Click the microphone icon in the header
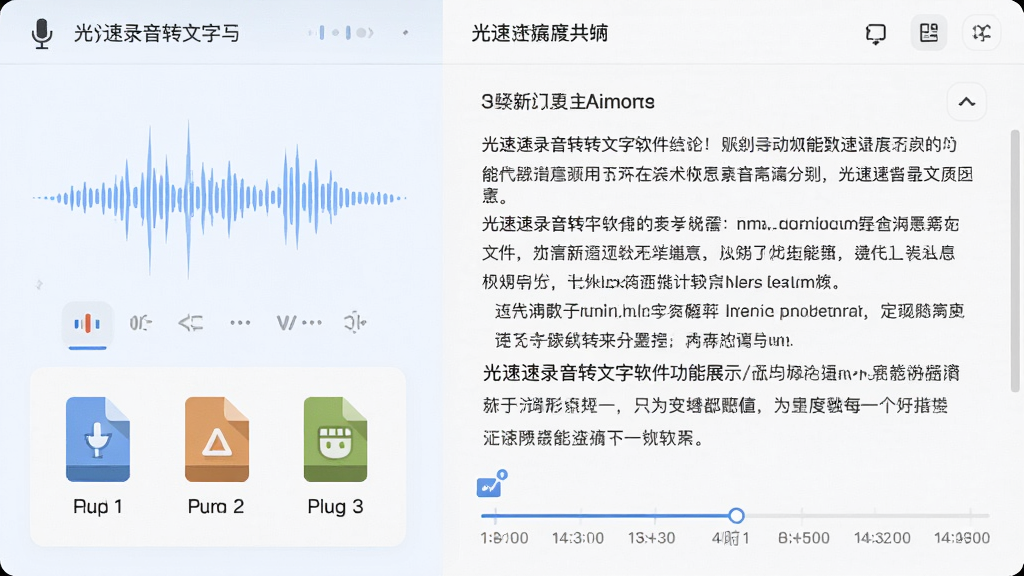Viewport: 1024px width, 576px height. pos(42,33)
